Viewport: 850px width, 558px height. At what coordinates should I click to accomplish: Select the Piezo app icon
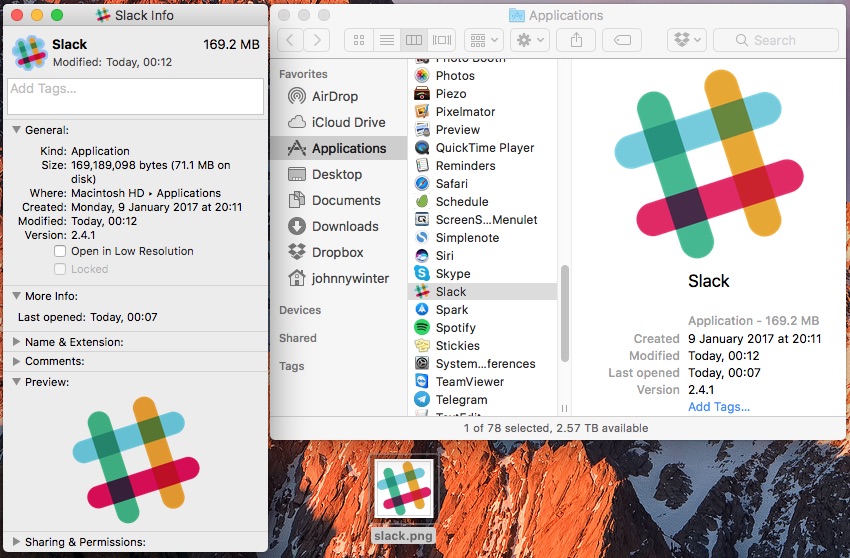[422, 93]
